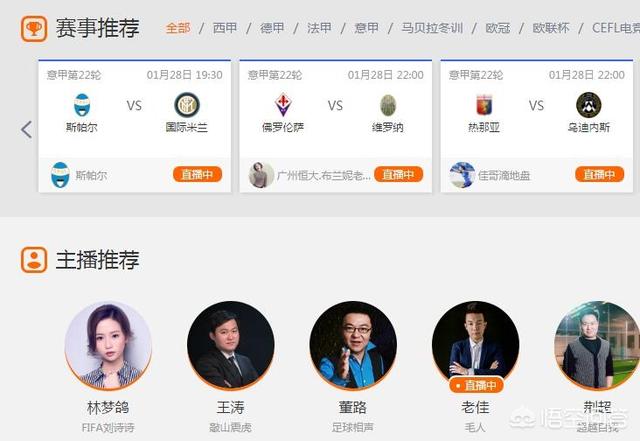Open 直播中 for the SPAL vs Inter match
This screenshot has height=441, width=640.
[198, 175]
